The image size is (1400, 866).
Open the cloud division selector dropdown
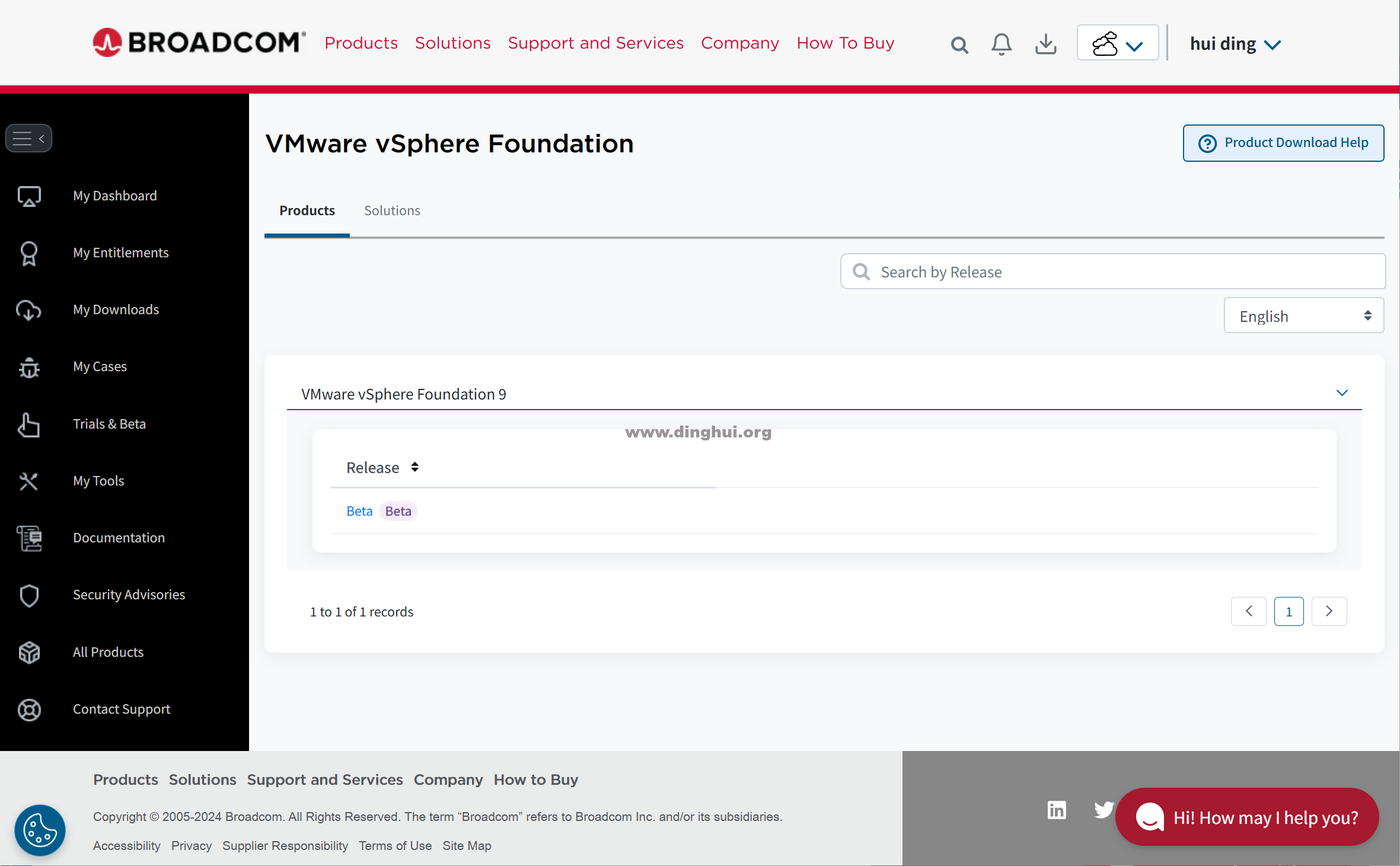[1118, 43]
